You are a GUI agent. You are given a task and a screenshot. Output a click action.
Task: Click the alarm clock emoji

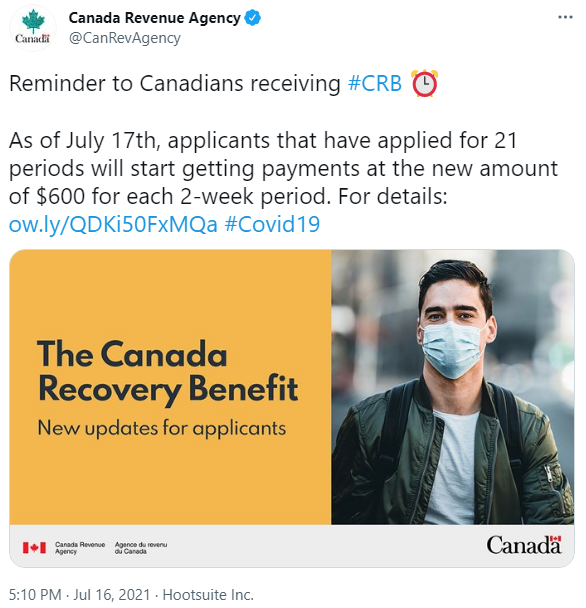(425, 83)
